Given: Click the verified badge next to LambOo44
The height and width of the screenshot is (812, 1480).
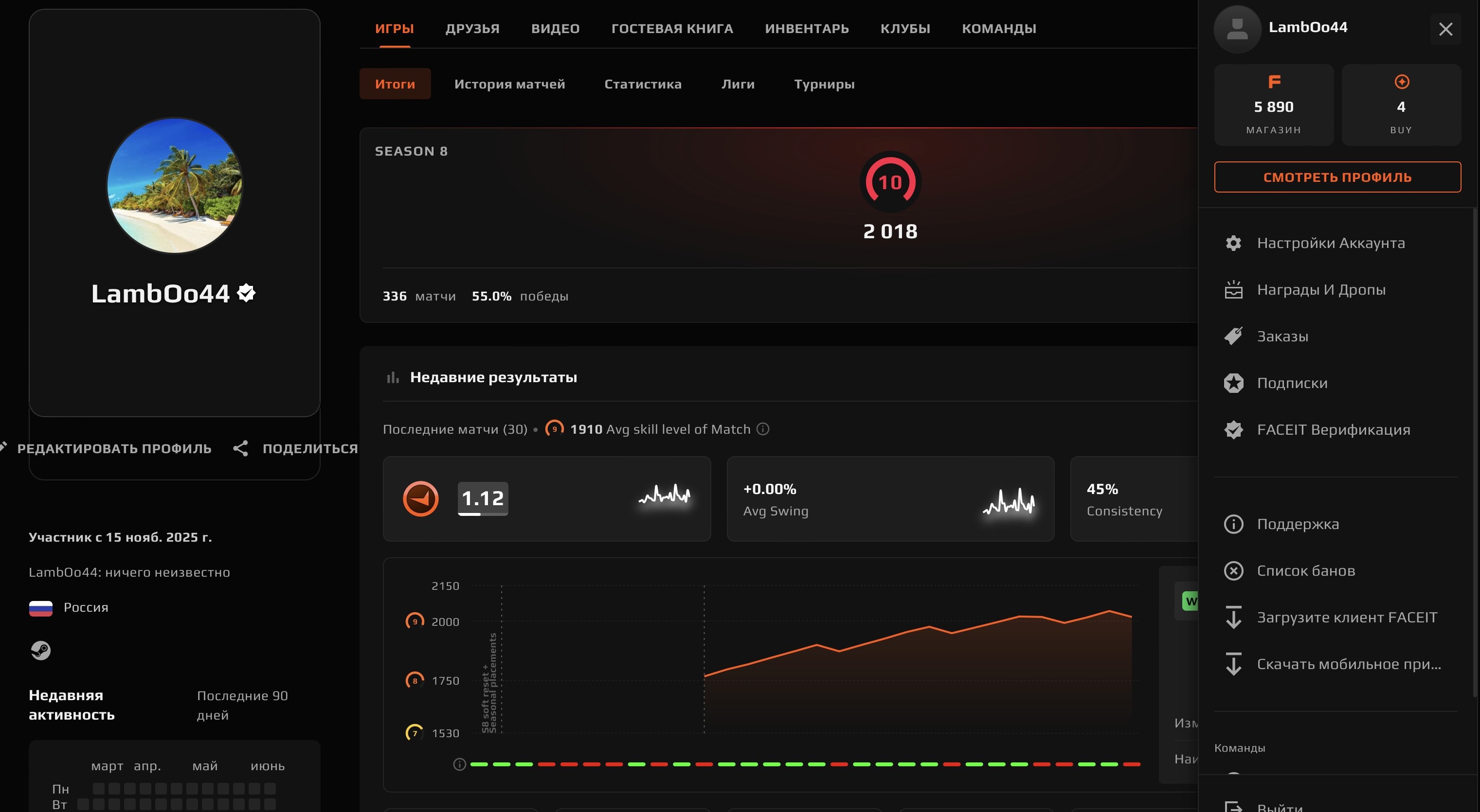Looking at the screenshot, I should [247, 293].
